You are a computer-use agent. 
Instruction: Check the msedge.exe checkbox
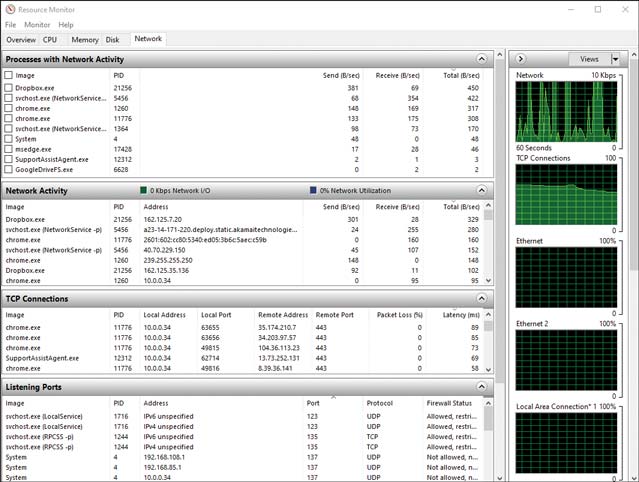[x=8, y=149]
